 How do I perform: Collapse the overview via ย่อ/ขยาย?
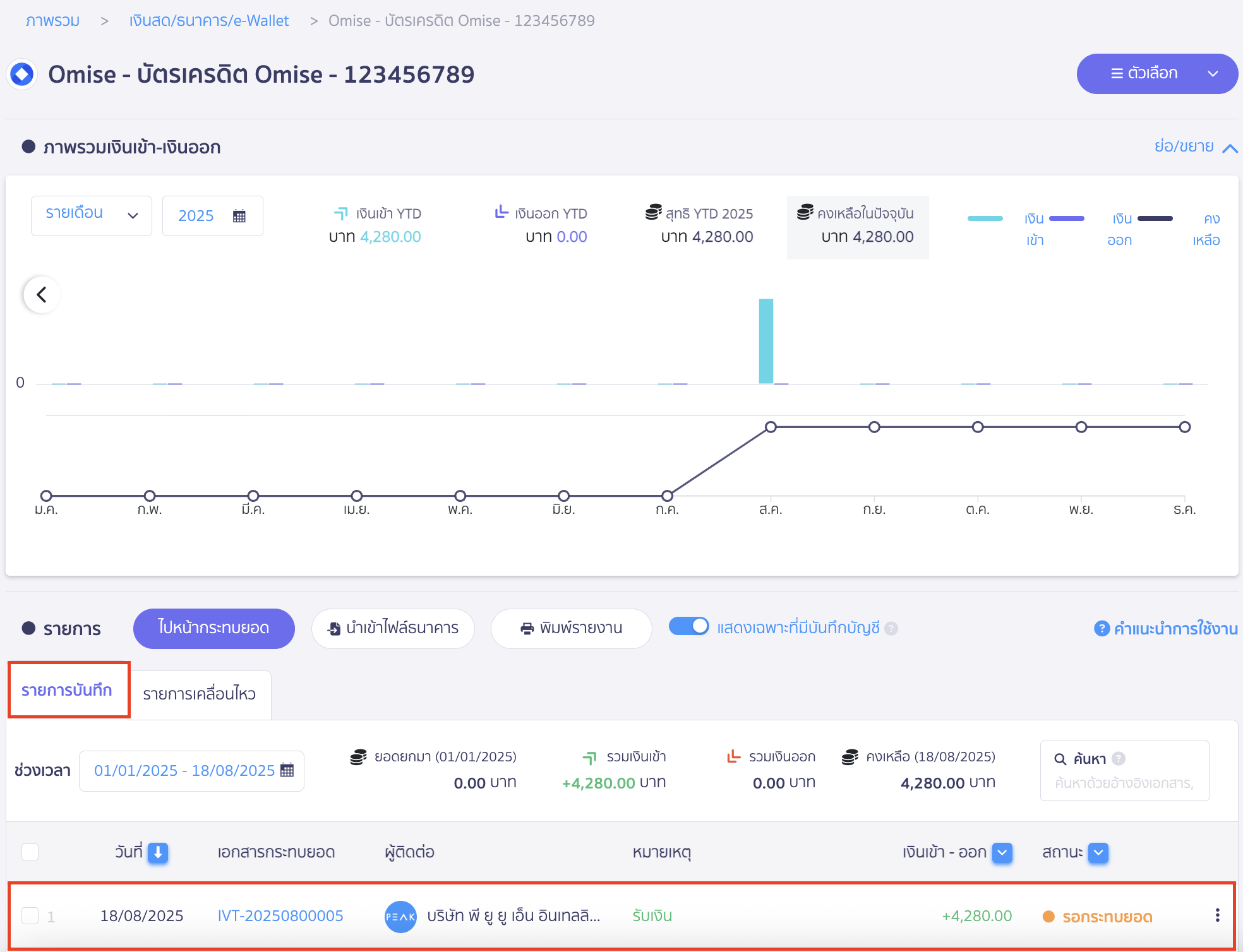pyautogui.click(x=1196, y=146)
